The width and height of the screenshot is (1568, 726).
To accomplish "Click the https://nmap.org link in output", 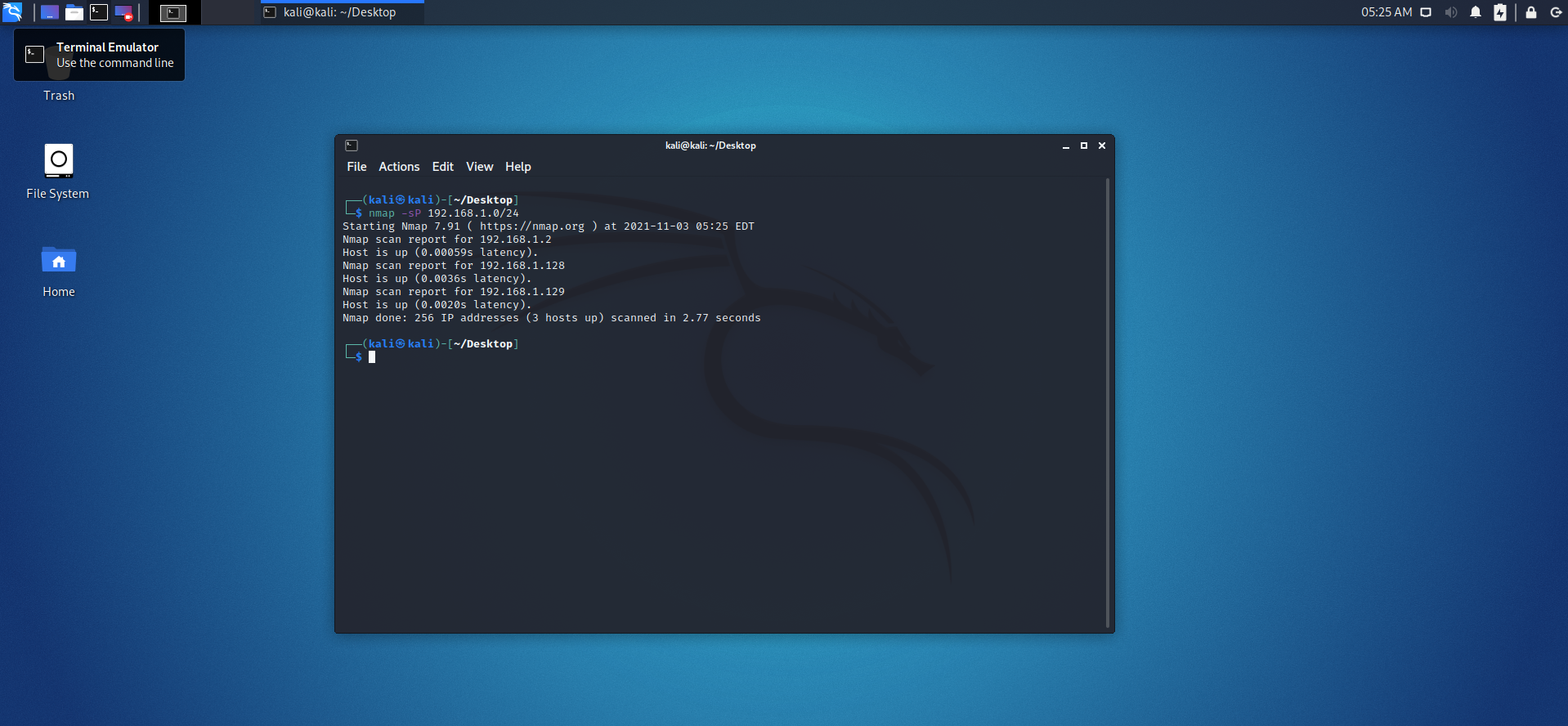I will pyautogui.click(x=532, y=226).
